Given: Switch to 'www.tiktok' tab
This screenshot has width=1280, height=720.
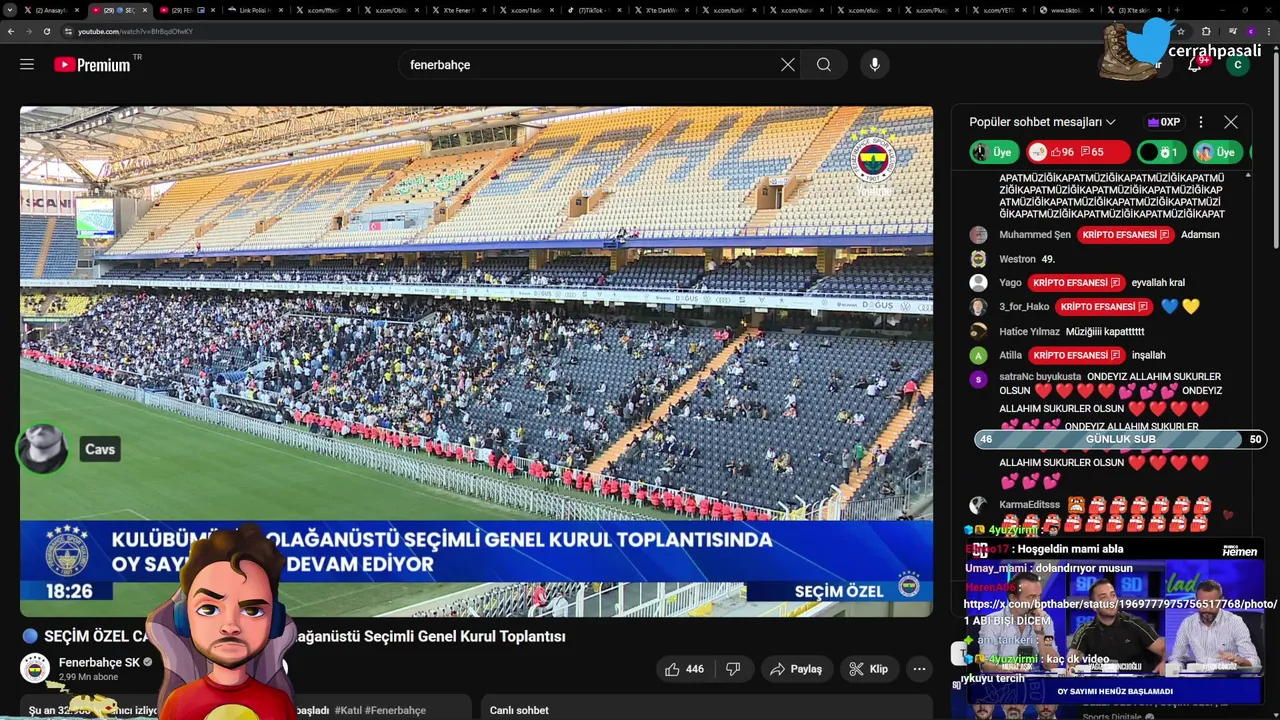Looking at the screenshot, I should (x=1063, y=10).
